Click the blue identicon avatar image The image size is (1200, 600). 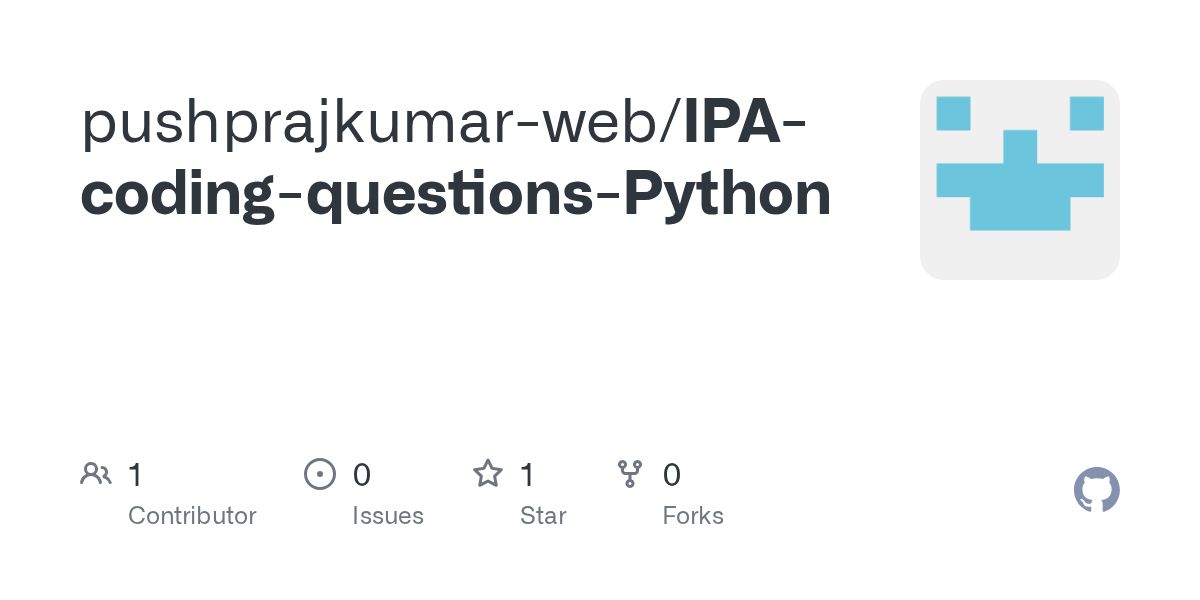pyautogui.click(x=1019, y=180)
